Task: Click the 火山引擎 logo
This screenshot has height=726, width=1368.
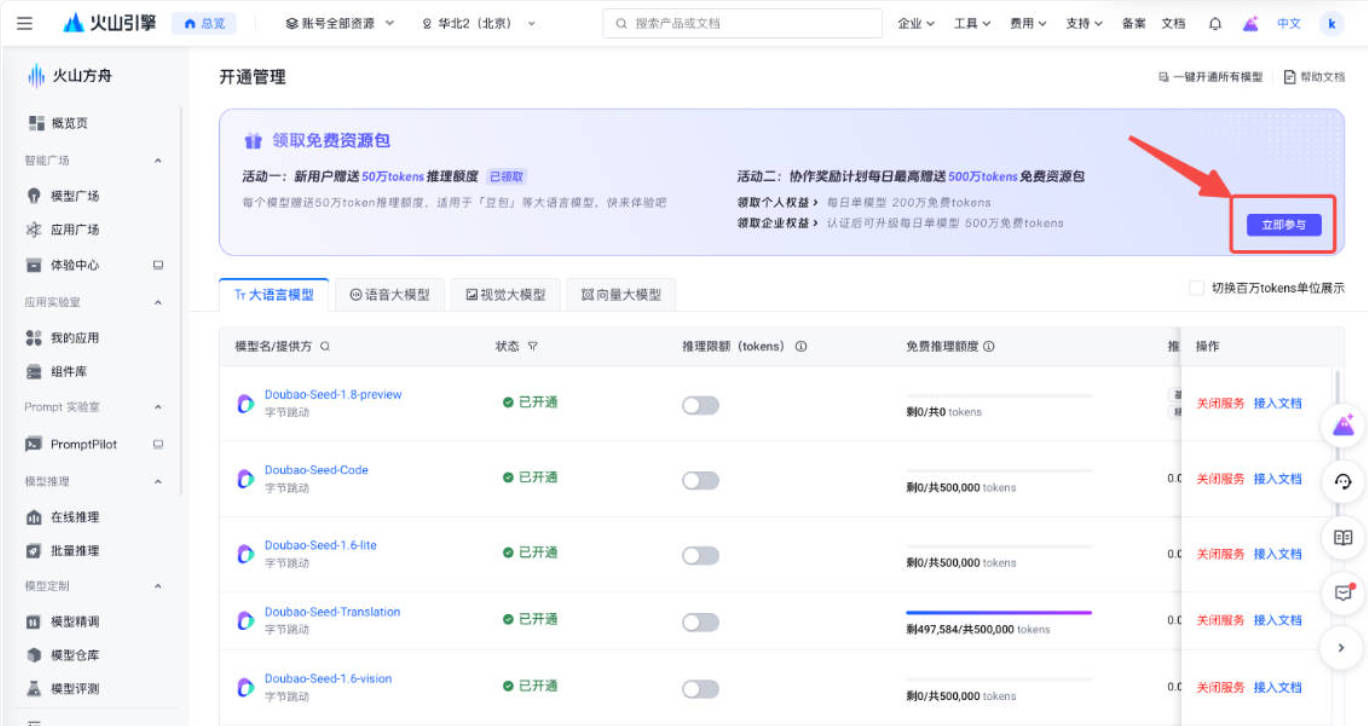Action: tap(109, 23)
